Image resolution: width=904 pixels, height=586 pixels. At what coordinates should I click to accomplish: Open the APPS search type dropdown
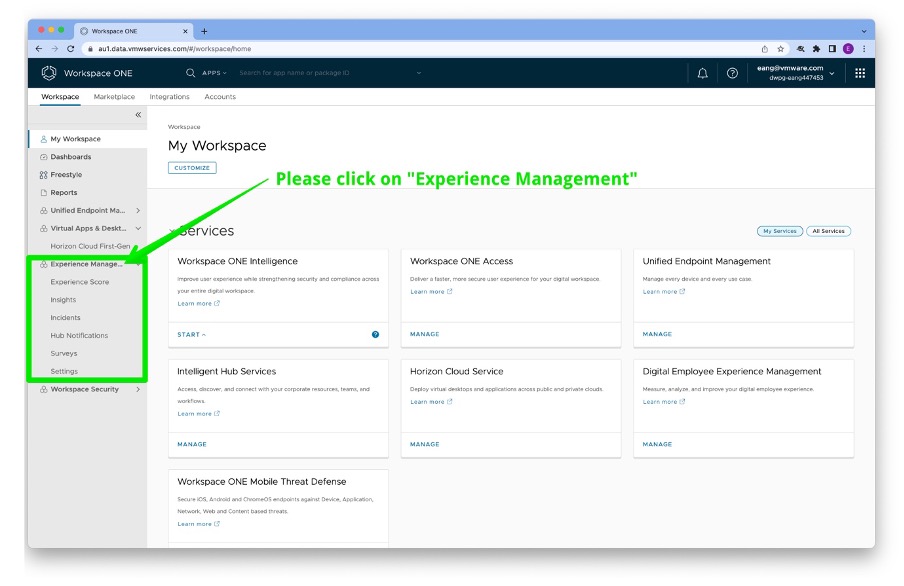click(x=214, y=73)
